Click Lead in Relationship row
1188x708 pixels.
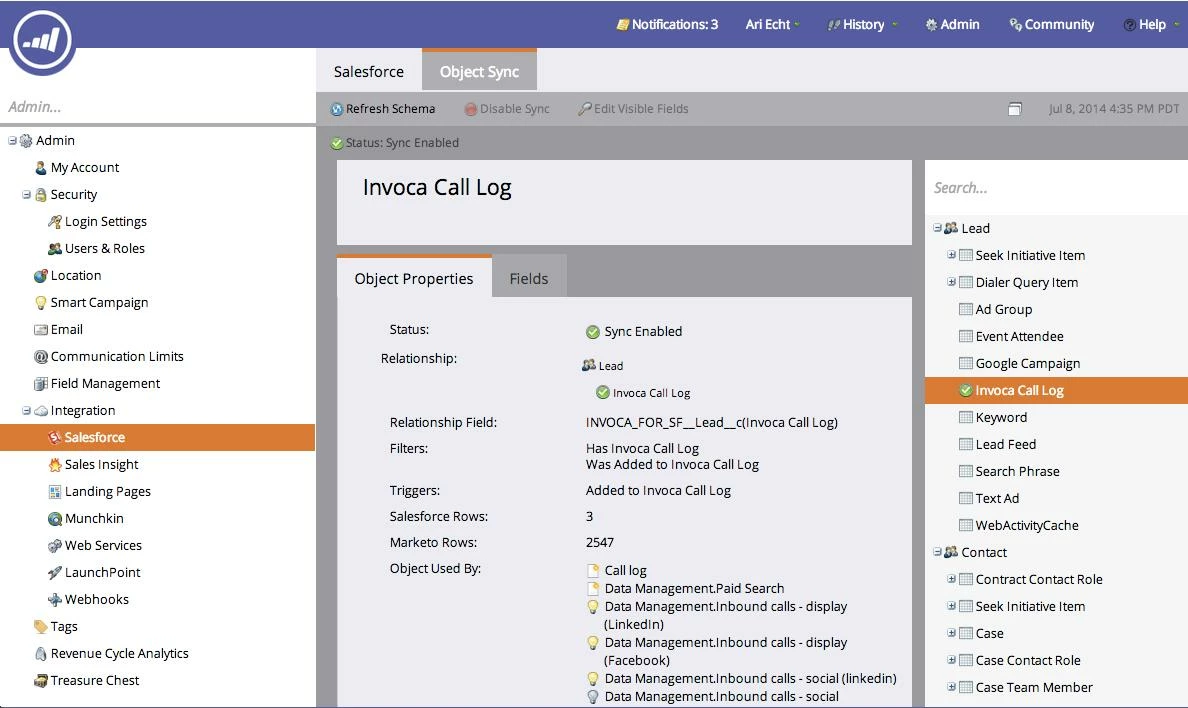click(602, 365)
